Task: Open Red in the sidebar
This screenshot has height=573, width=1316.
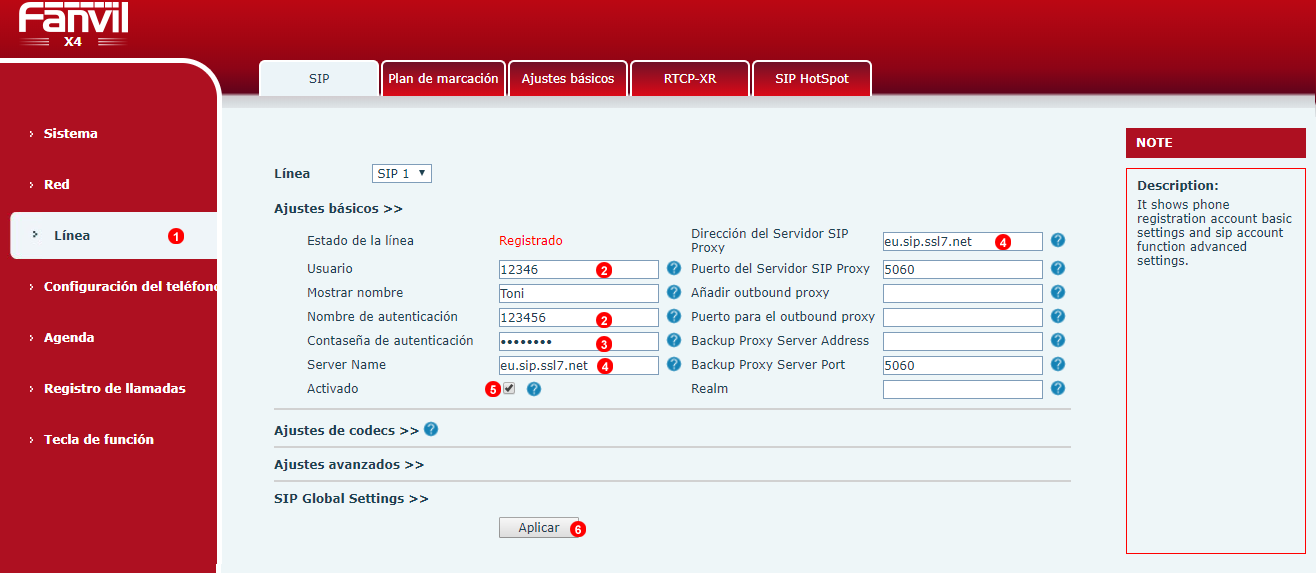Action: pos(56,184)
